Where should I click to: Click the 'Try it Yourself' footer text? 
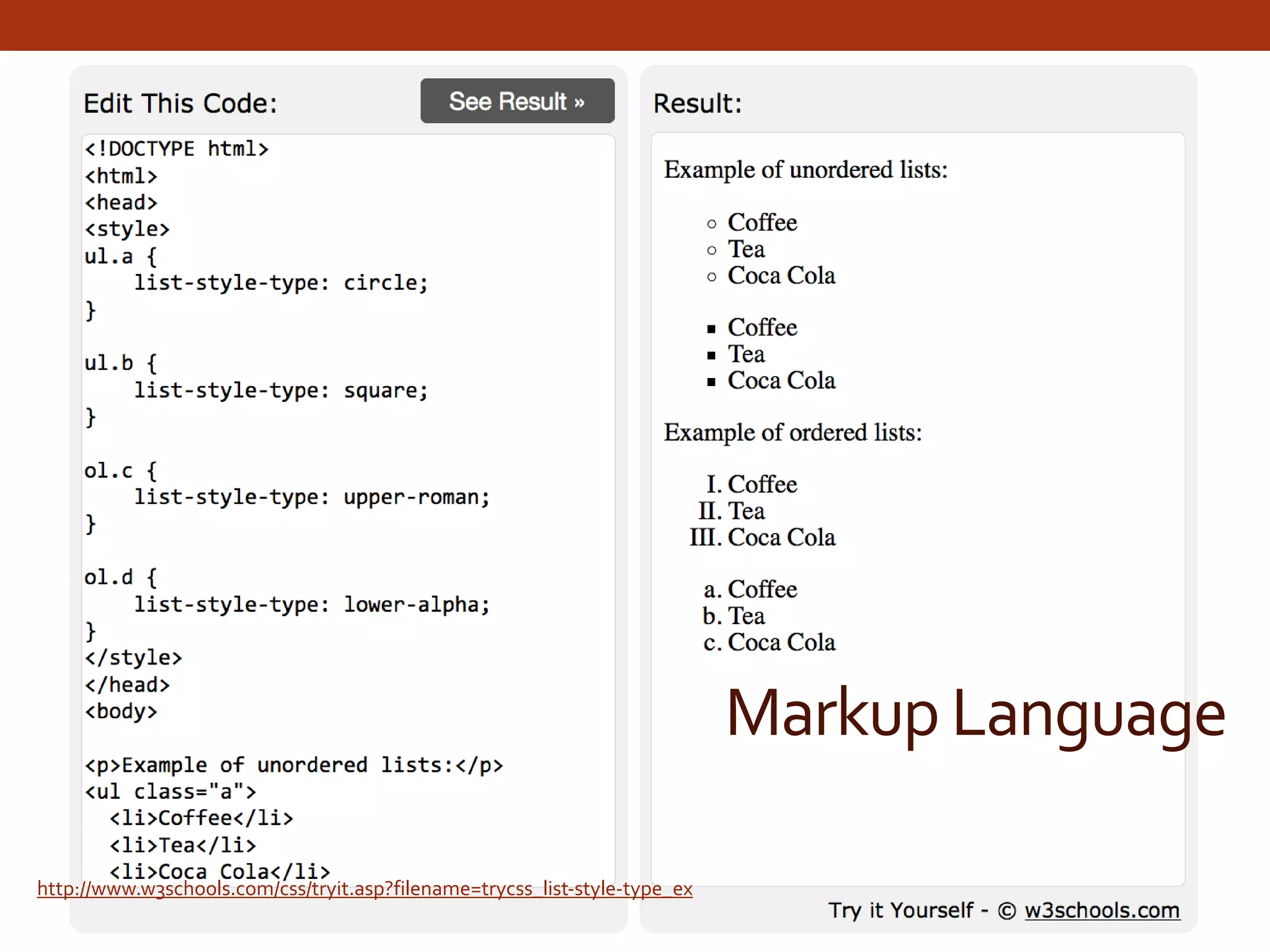tap(900, 910)
